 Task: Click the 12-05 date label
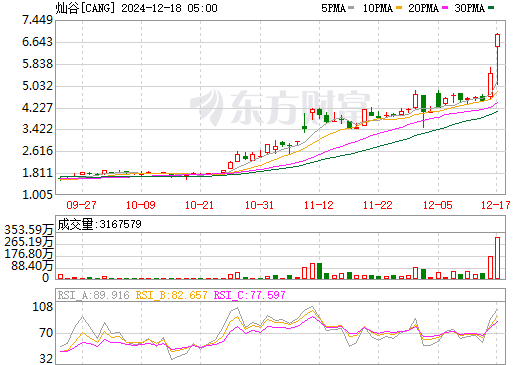pos(438,205)
